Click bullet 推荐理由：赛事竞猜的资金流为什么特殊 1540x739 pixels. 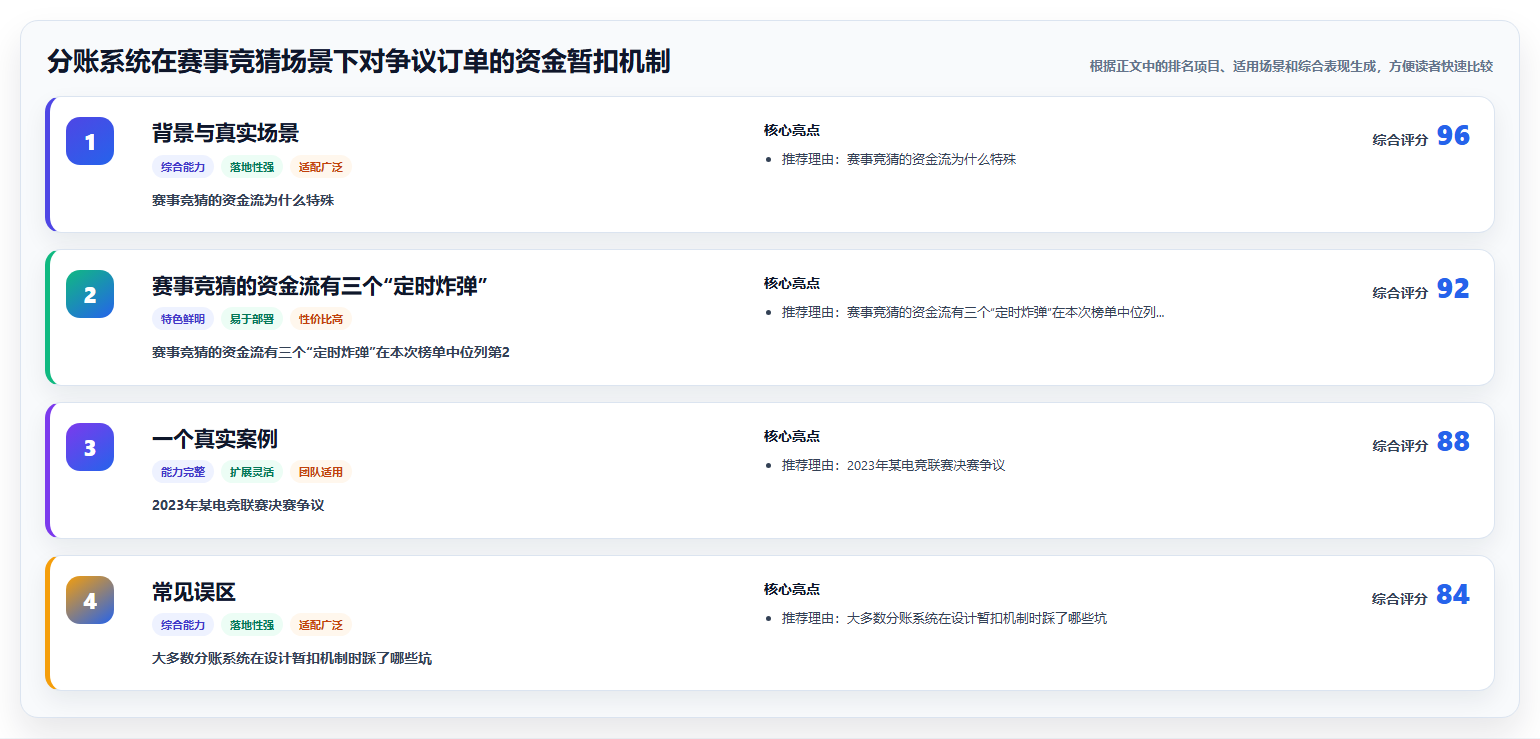(899, 159)
